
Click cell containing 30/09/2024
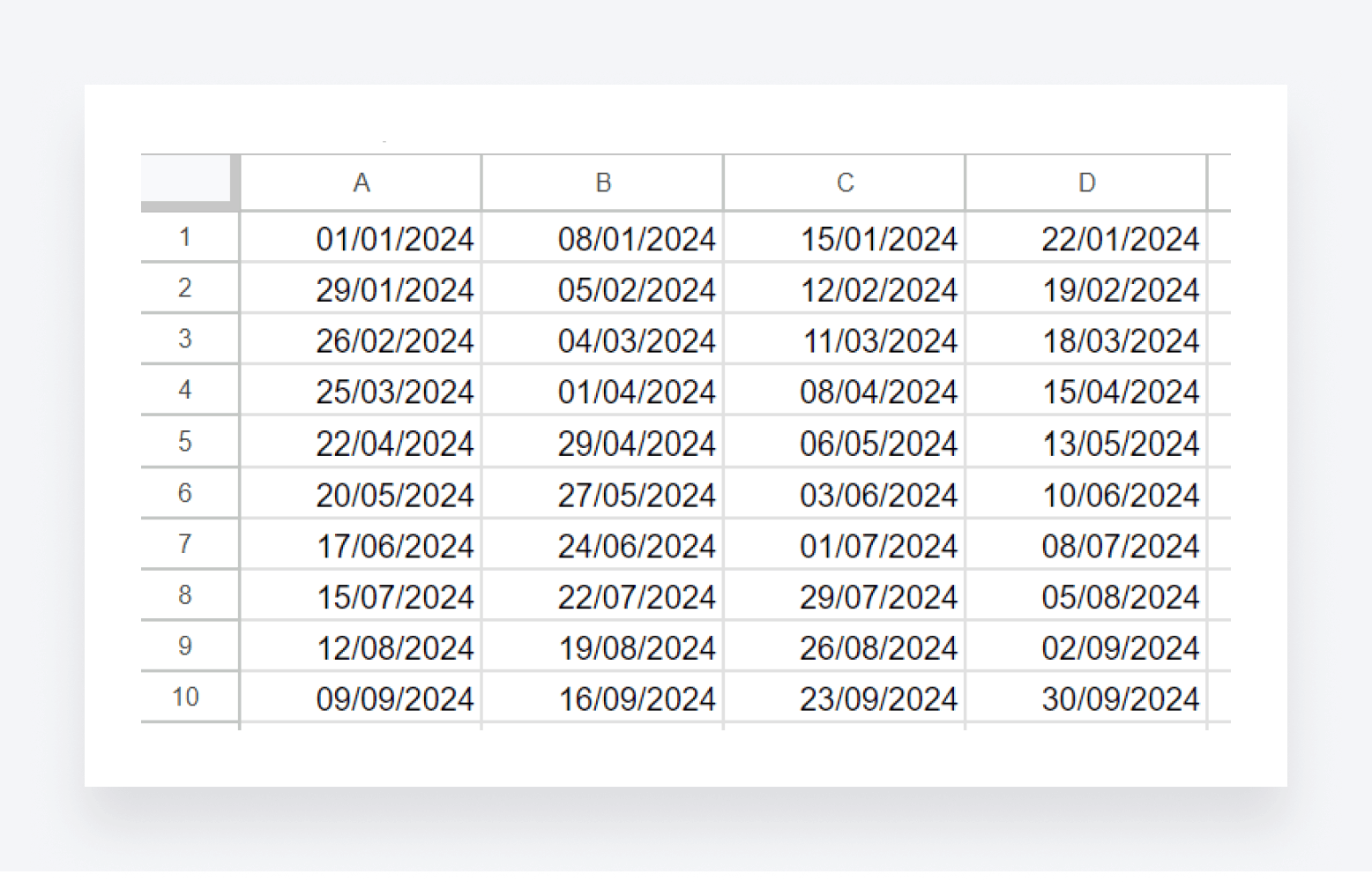tap(1086, 697)
